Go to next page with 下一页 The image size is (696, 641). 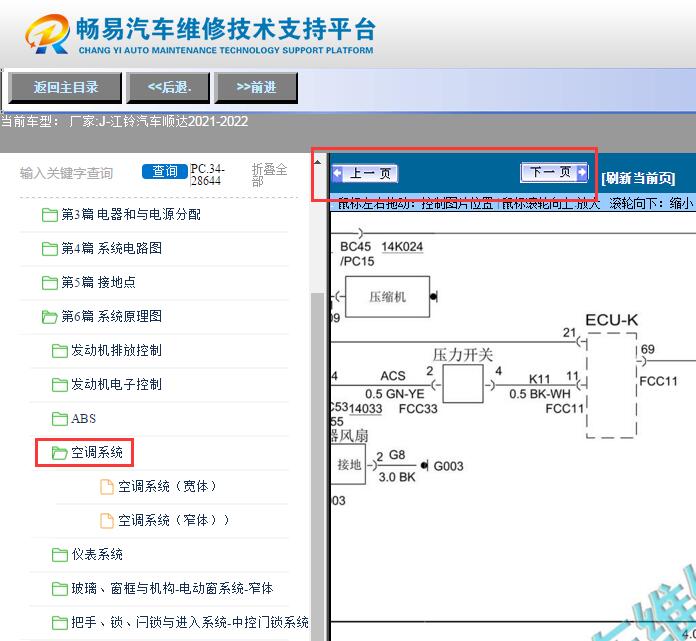554,172
